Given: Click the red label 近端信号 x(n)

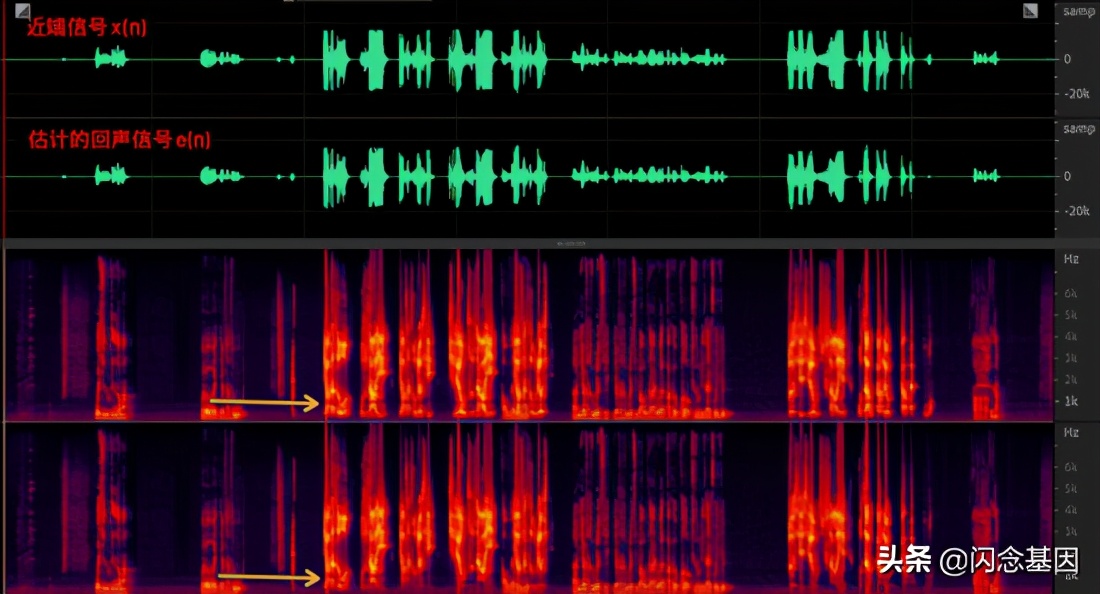Looking at the screenshot, I should click(x=87, y=28).
